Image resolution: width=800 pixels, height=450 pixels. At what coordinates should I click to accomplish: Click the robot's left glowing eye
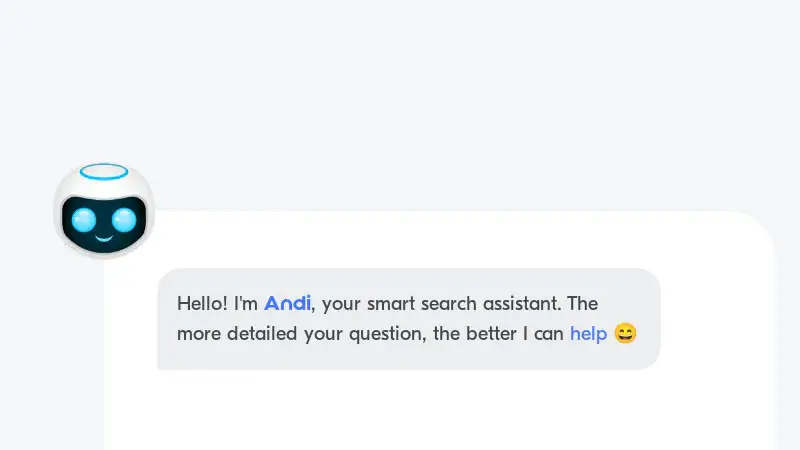tap(84, 220)
